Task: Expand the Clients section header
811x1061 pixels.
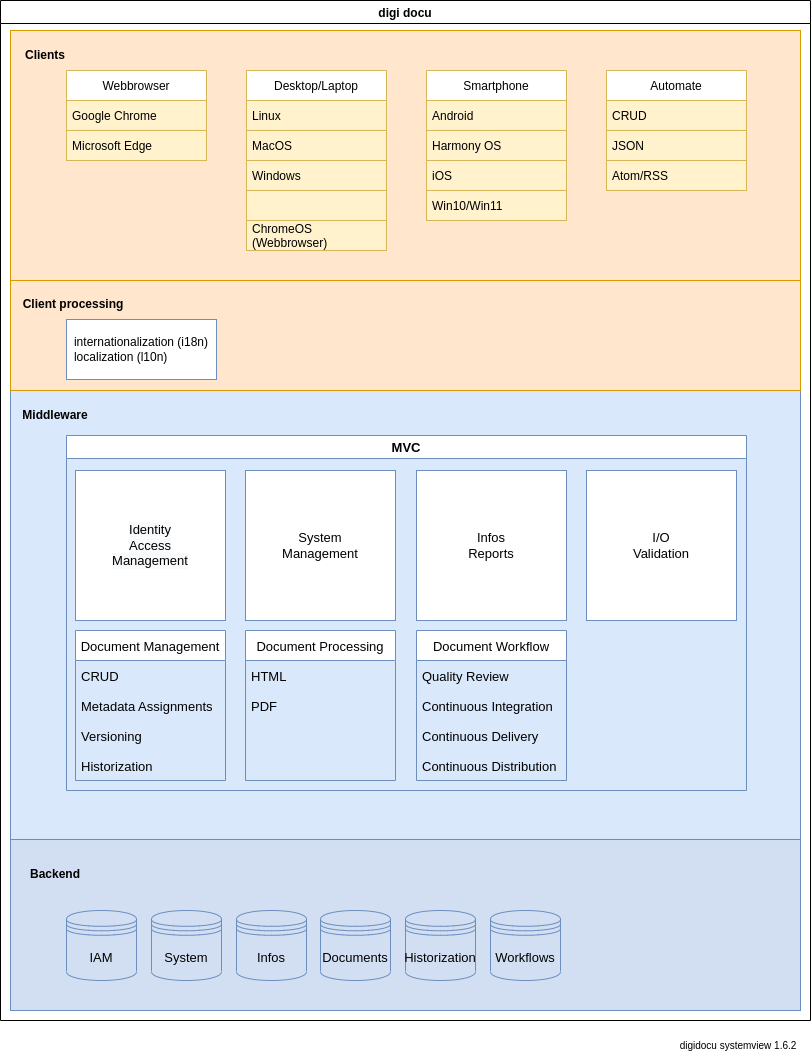Action: click(45, 55)
